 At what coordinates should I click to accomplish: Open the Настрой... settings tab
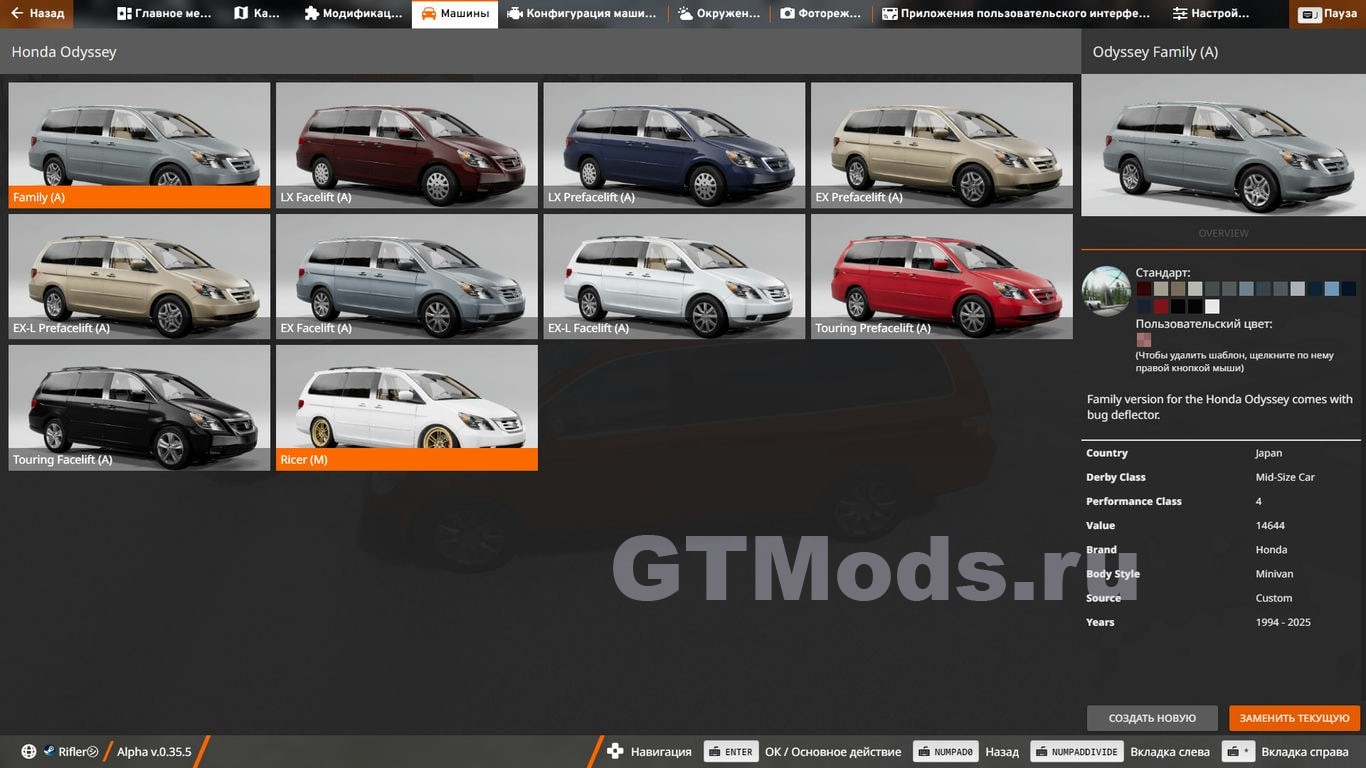coord(1211,14)
